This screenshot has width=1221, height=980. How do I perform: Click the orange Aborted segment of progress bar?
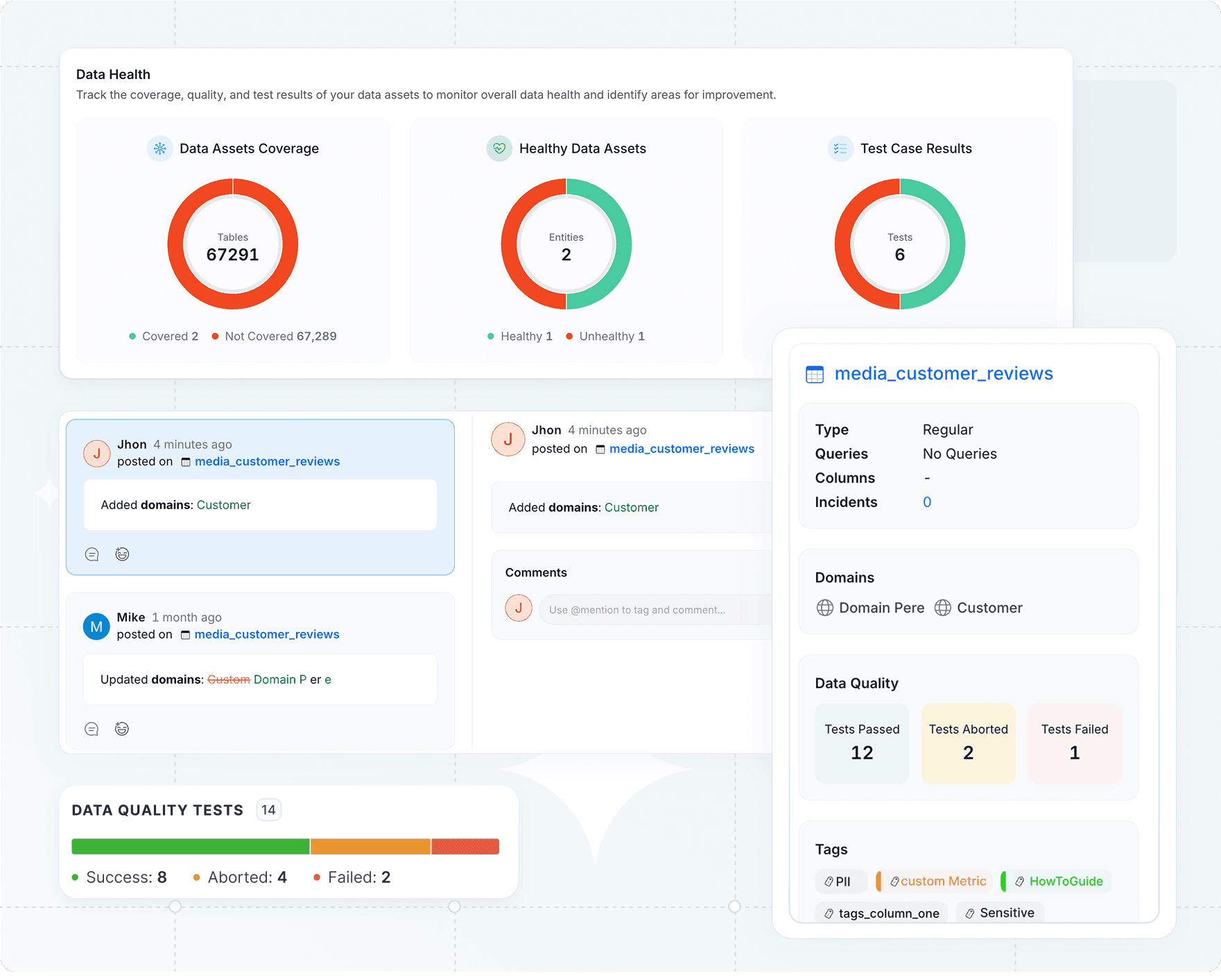[x=370, y=847]
